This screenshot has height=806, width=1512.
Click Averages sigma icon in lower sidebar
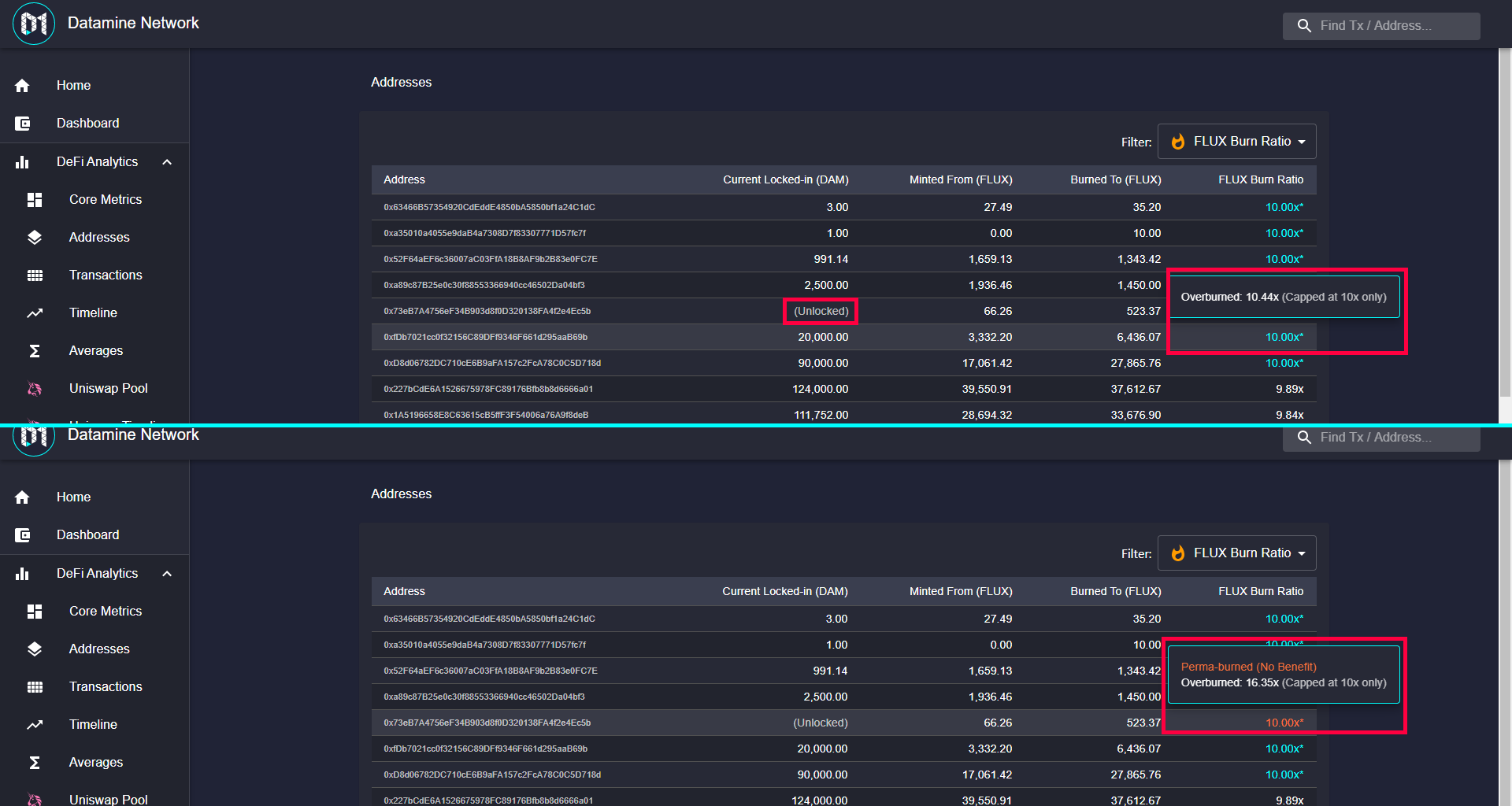(35, 763)
